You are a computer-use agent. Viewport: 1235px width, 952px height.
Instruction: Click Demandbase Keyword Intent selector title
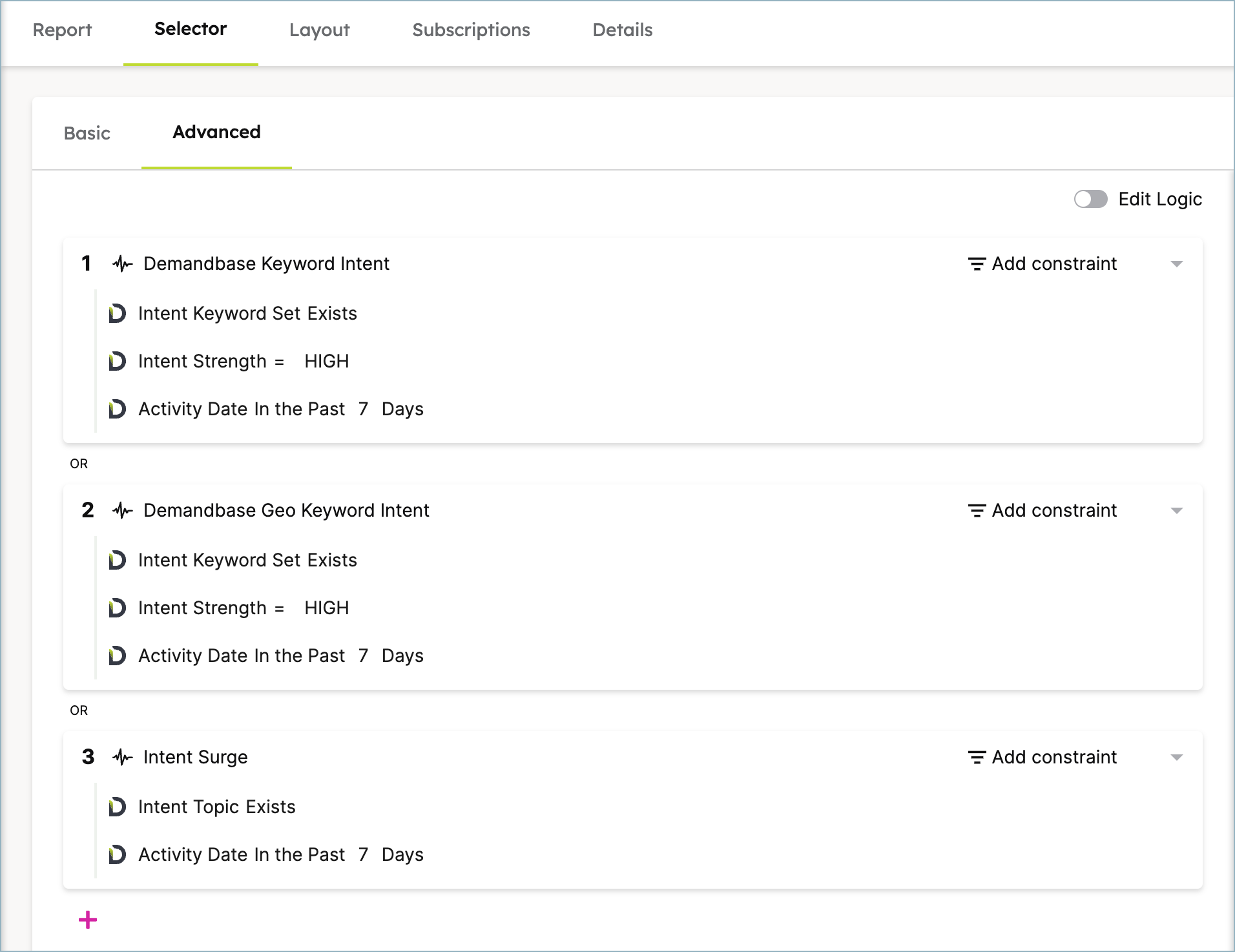pos(266,264)
